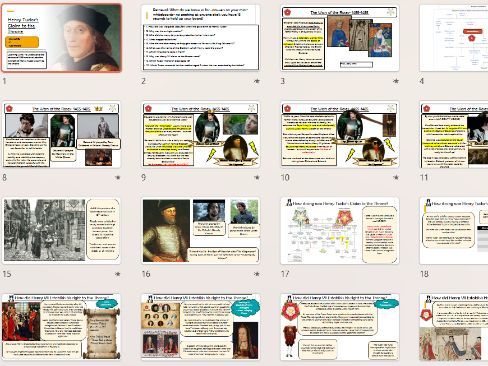This screenshot has width=488, height=366.
Task: Select bottom-row slide with medieval tapestry image
Action: click(454, 327)
